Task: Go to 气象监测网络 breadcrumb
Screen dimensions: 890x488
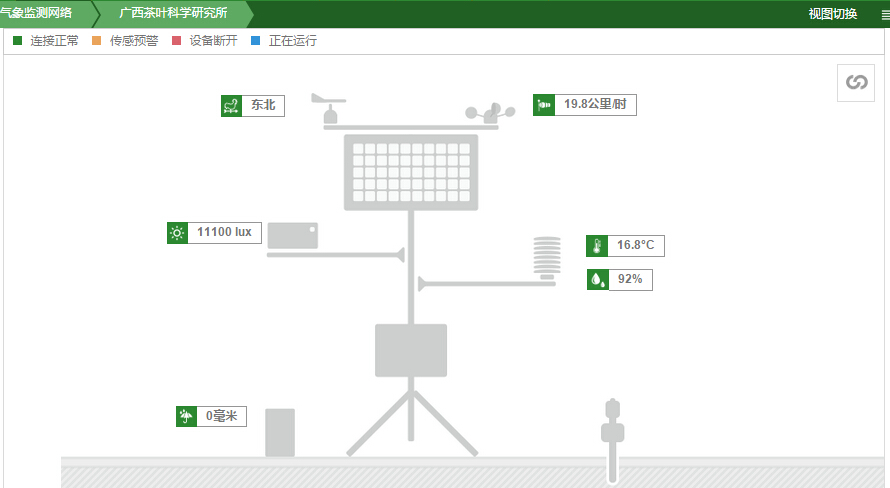Action: pyautogui.click(x=37, y=14)
